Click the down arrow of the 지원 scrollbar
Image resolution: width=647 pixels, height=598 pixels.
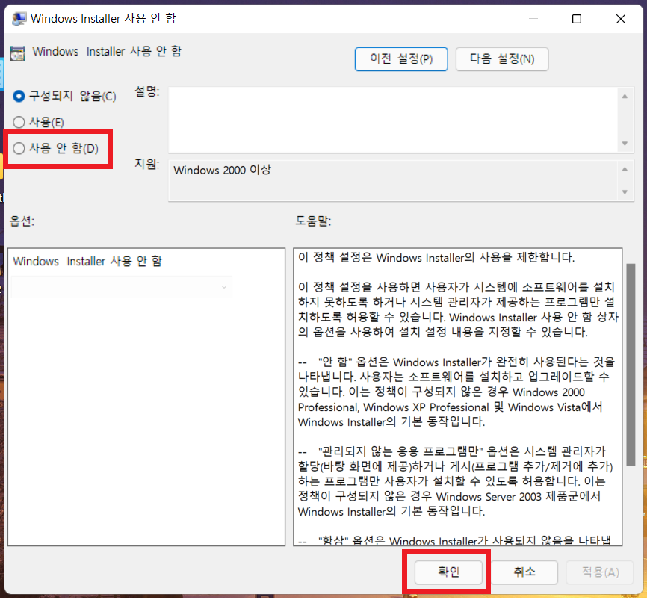(625, 192)
